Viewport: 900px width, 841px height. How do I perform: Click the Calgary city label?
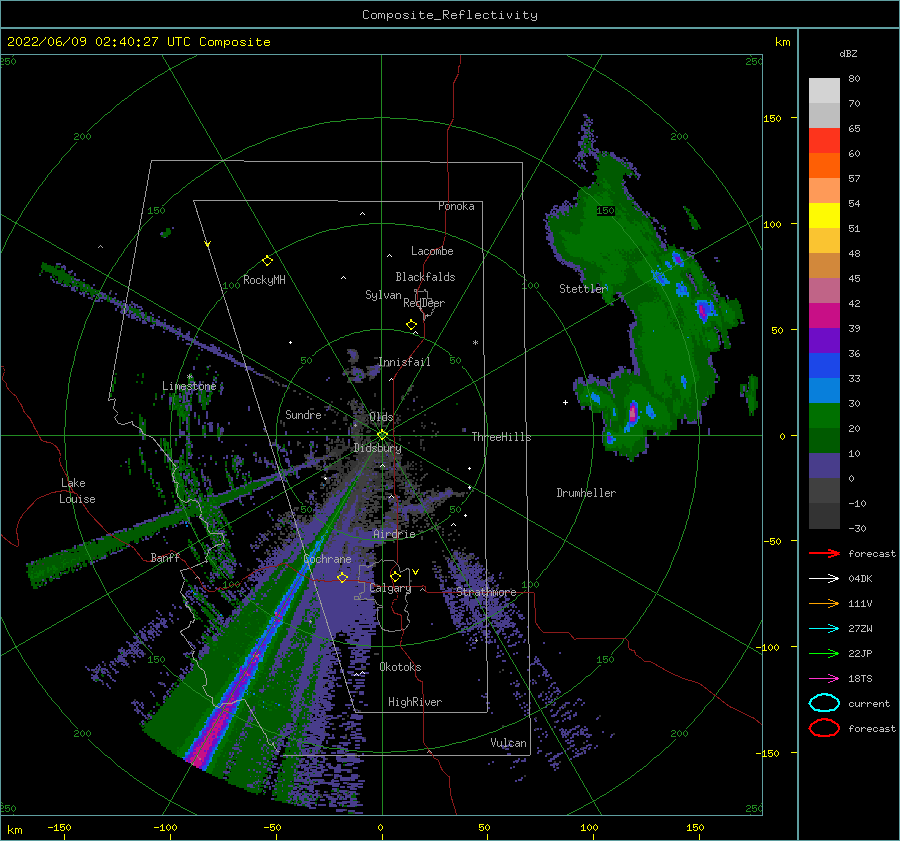(x=390, y=588)
